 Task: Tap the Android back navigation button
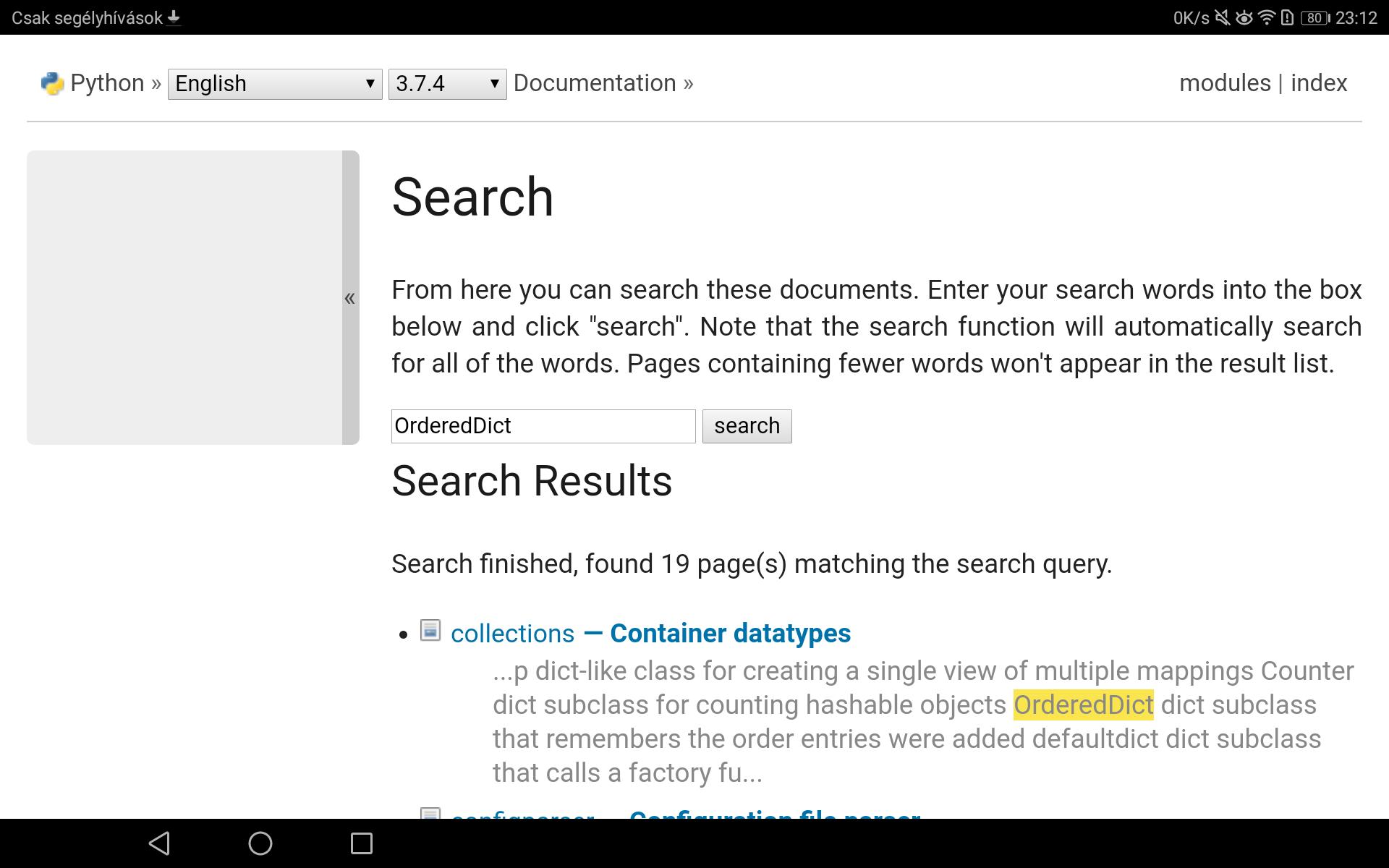tap(159, 843)
